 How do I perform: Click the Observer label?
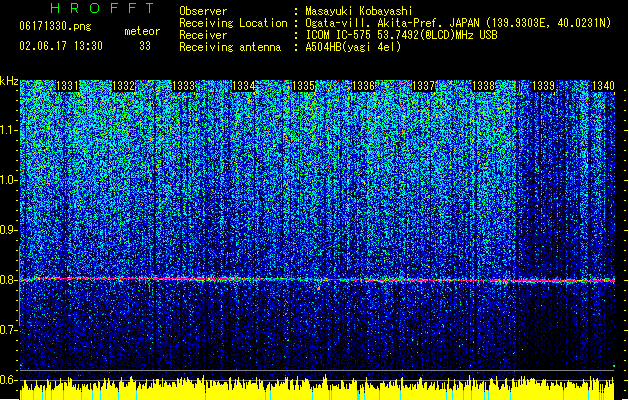coord(203,11)
